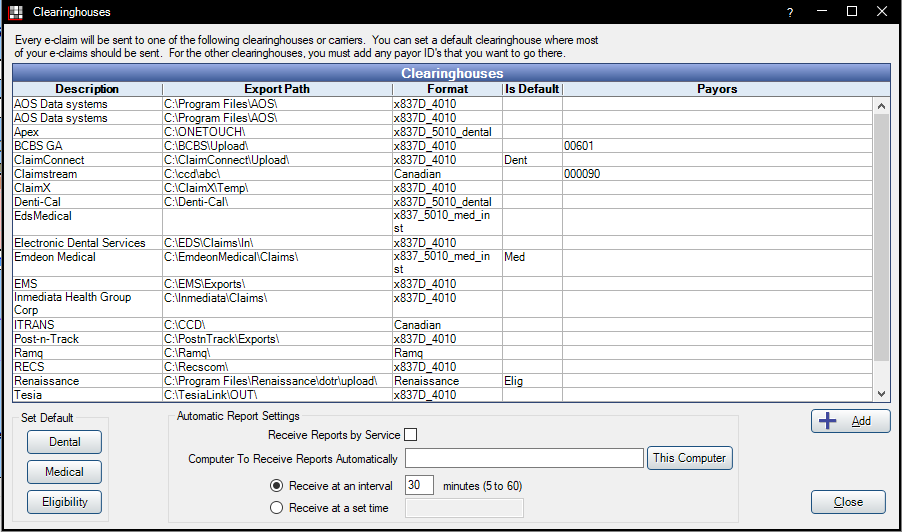
Task: Set default Eligibility clearinghouse
Action: (64, 502)
